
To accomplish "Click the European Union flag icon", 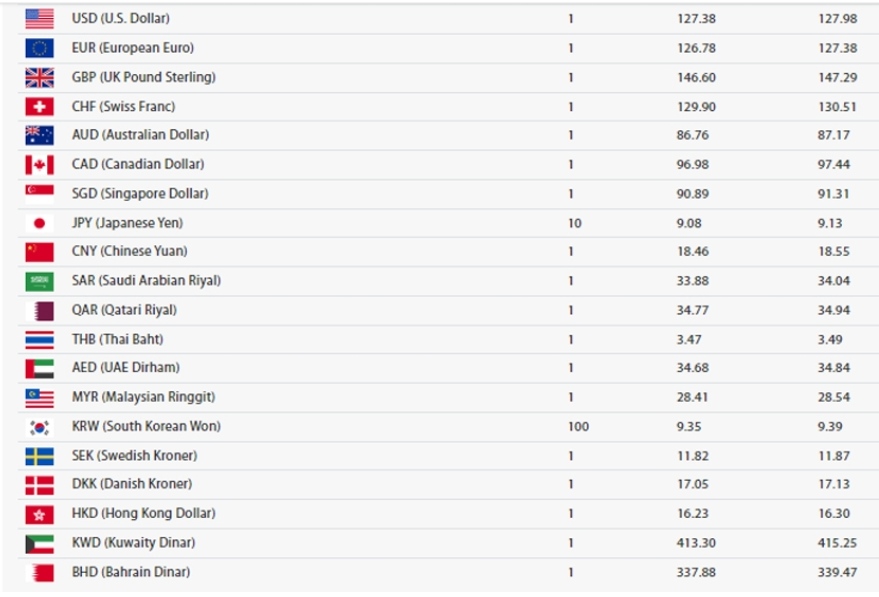I will pyautogui.click(x=39, y=48).
